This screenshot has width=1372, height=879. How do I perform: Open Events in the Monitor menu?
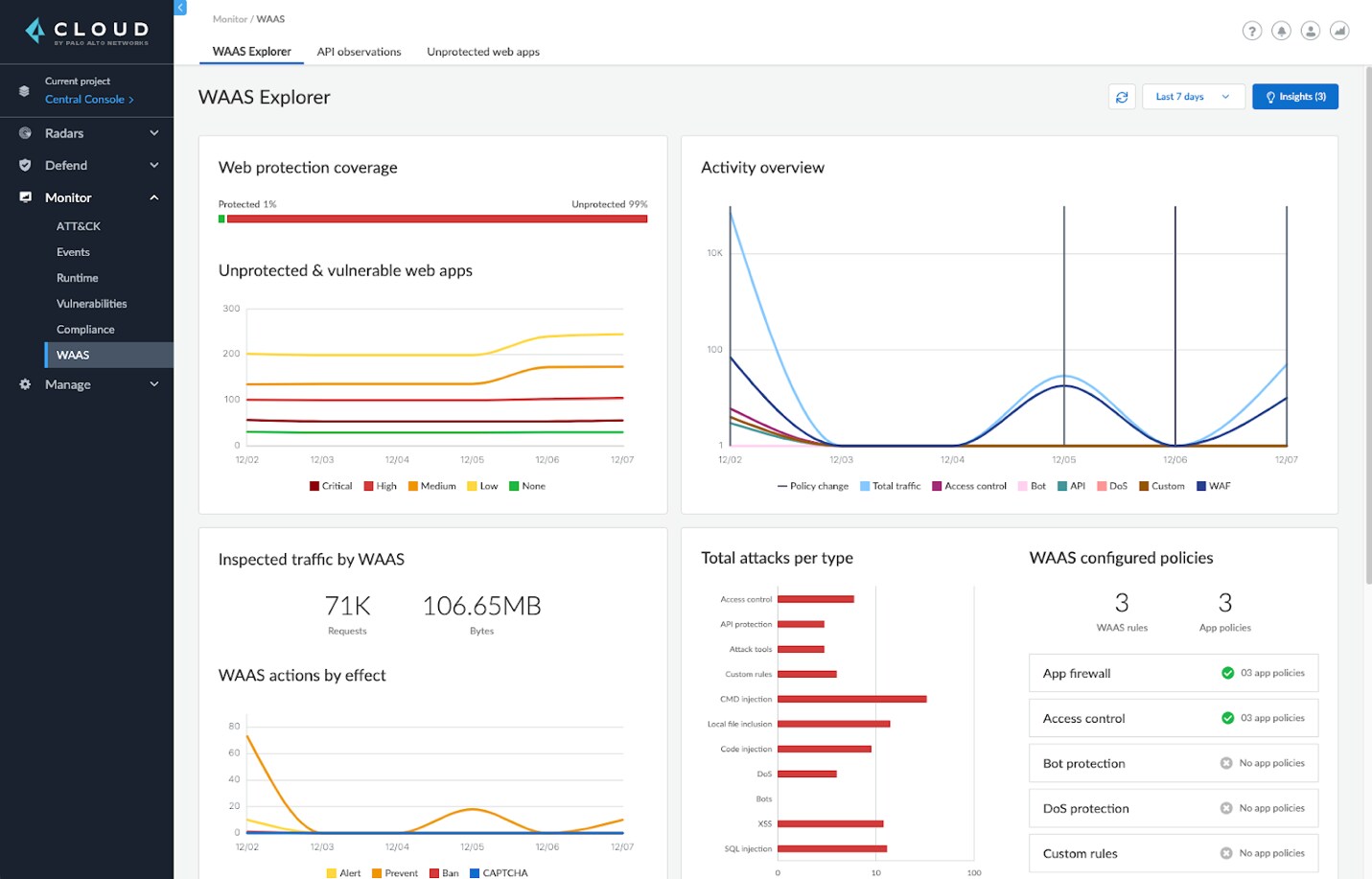(73, 252)
